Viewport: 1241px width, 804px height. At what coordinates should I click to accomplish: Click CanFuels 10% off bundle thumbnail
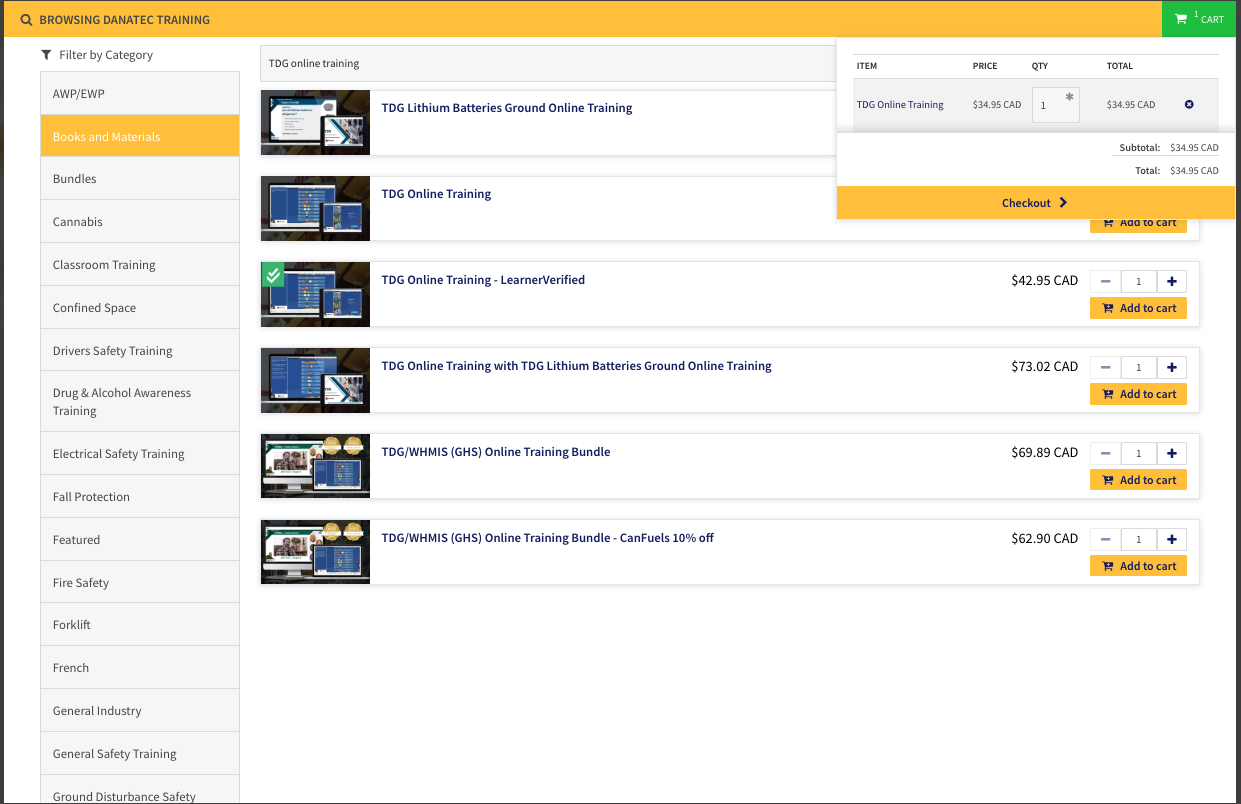(315, 553)
